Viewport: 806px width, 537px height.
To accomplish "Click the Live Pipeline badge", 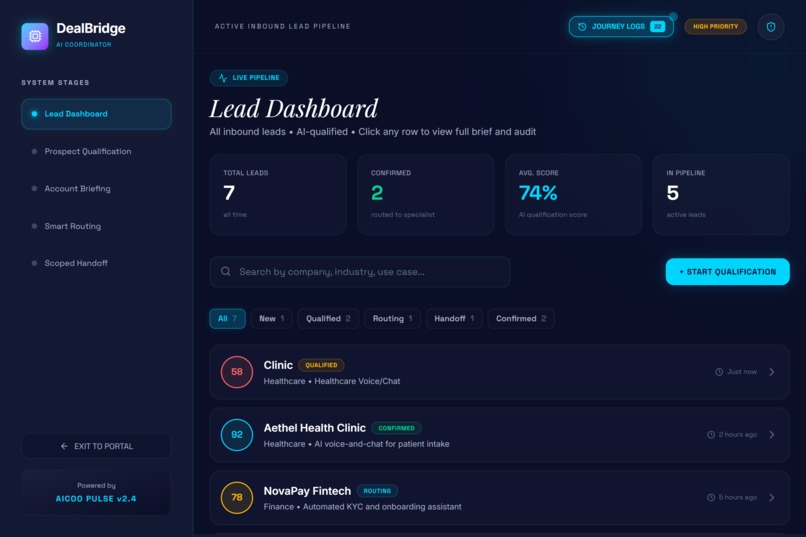I will pyautogui.click(x=248, y=78).
